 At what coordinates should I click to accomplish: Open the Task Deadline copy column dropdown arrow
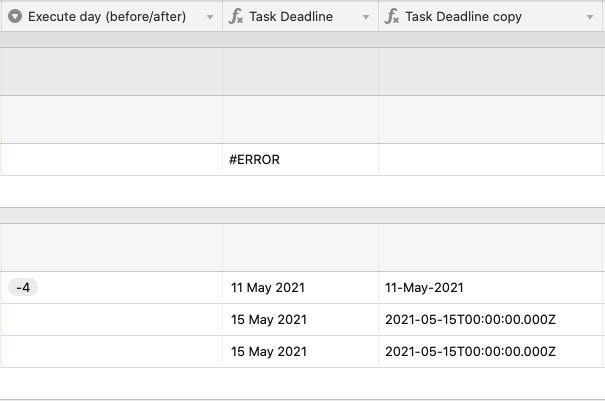[590, 17]
